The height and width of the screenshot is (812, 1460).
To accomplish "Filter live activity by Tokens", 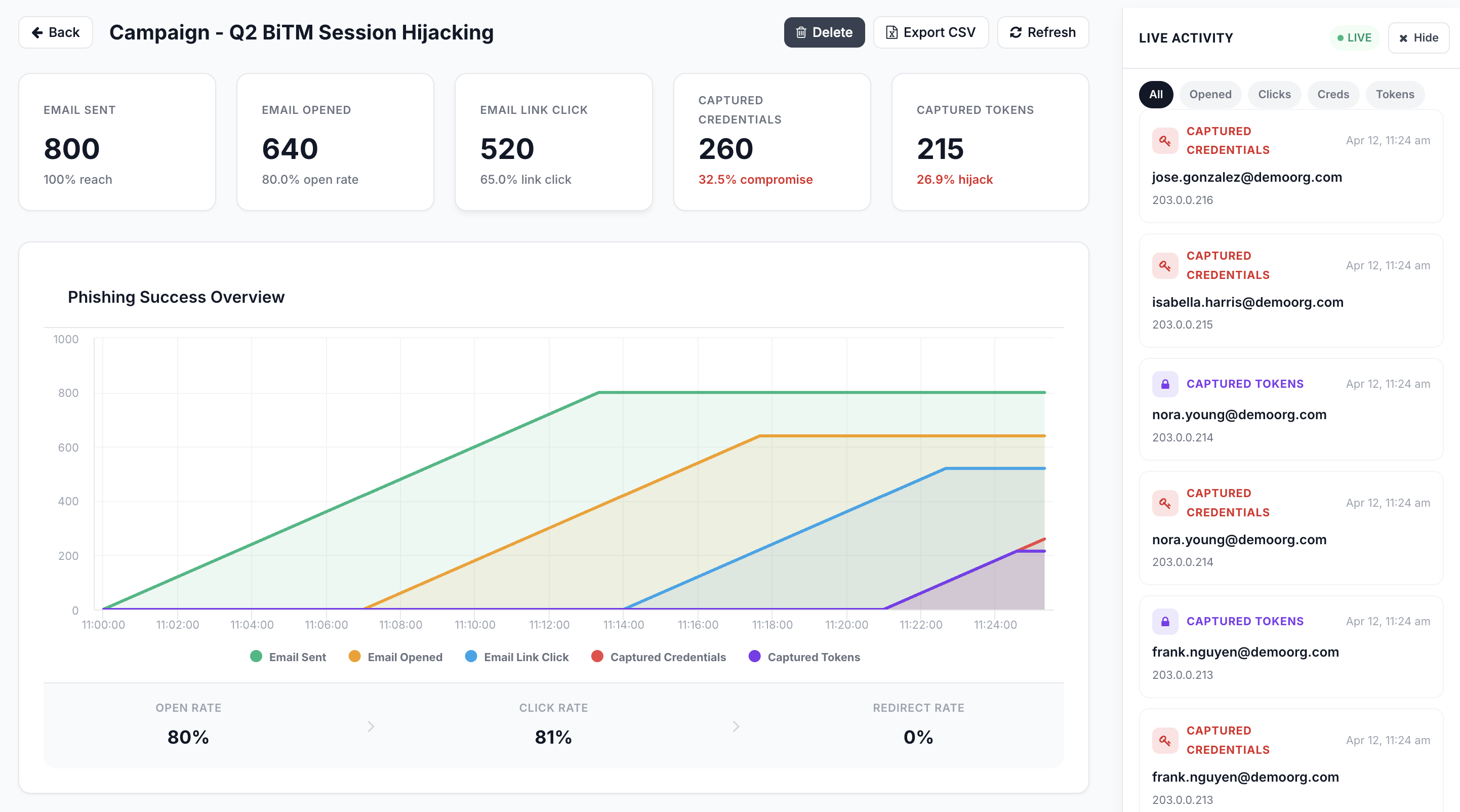I will [x=1395, y=94].
